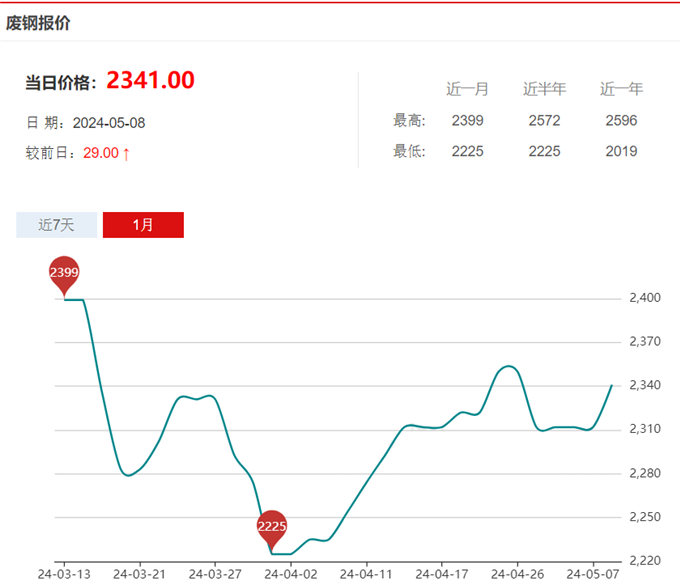Image resolution: width=680 pixels, height=580 pixels.
Task: Click the 近半年 column header
Action: [x=544, y=89]
